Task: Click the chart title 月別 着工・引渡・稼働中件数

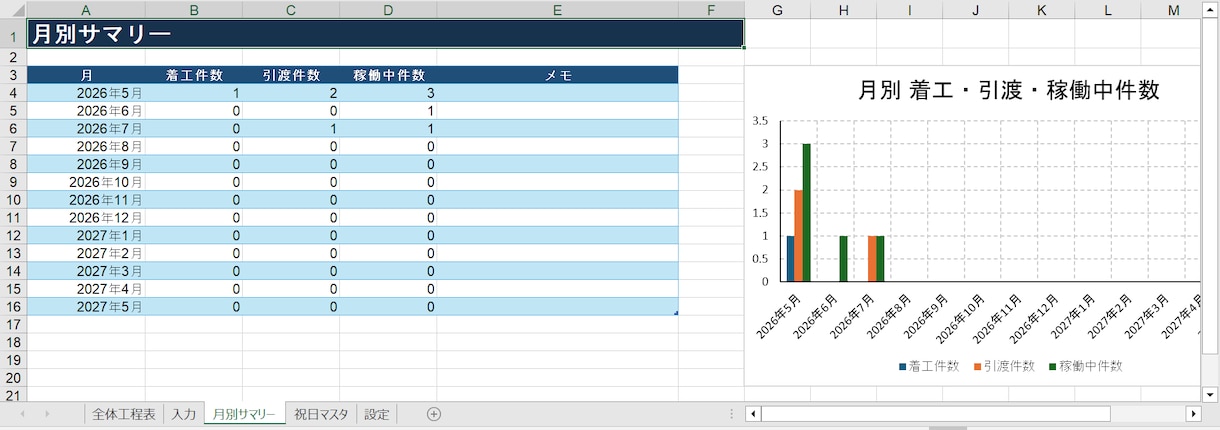Action: 1009,90
